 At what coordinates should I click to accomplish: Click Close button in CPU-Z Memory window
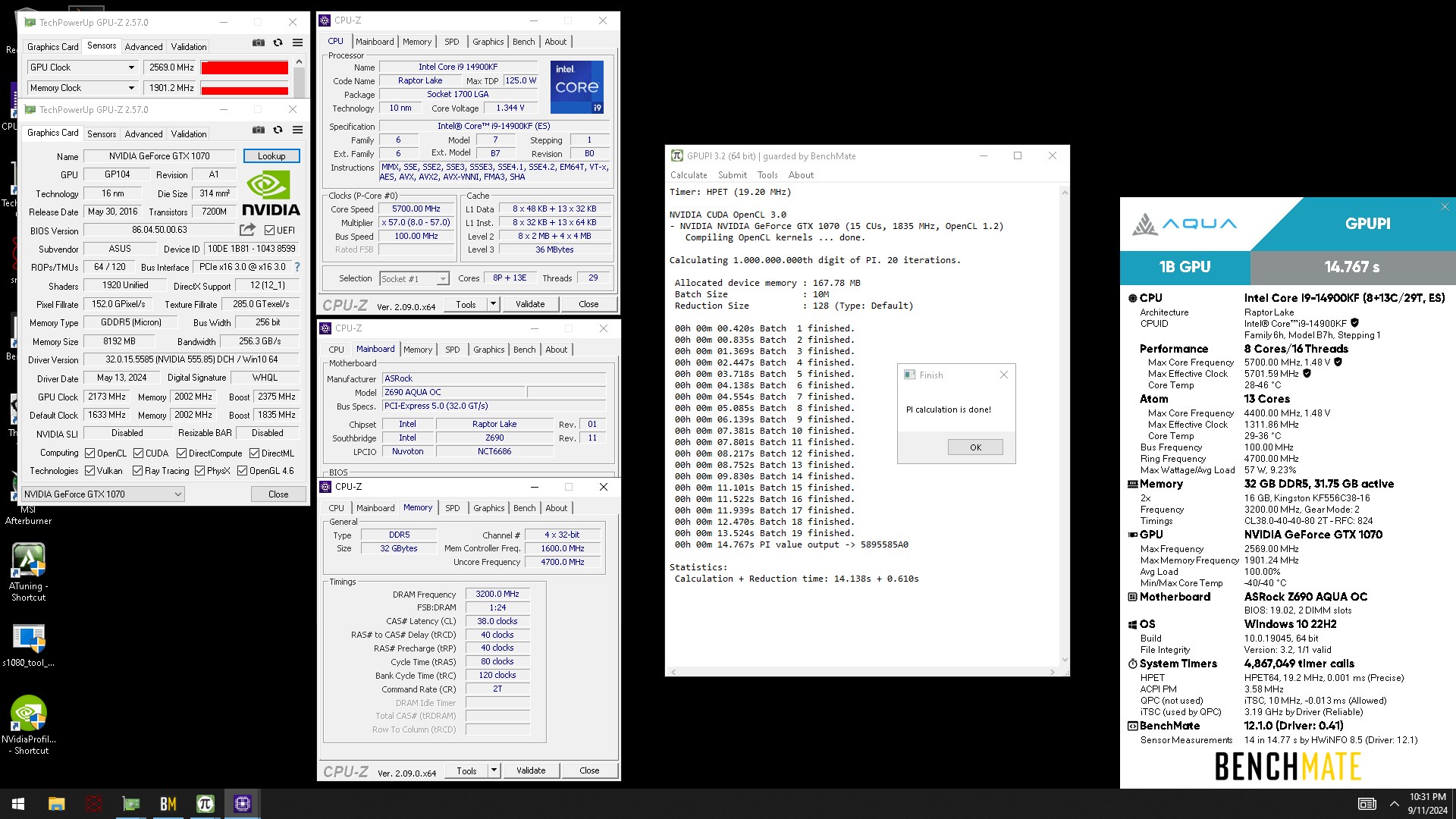589,770
